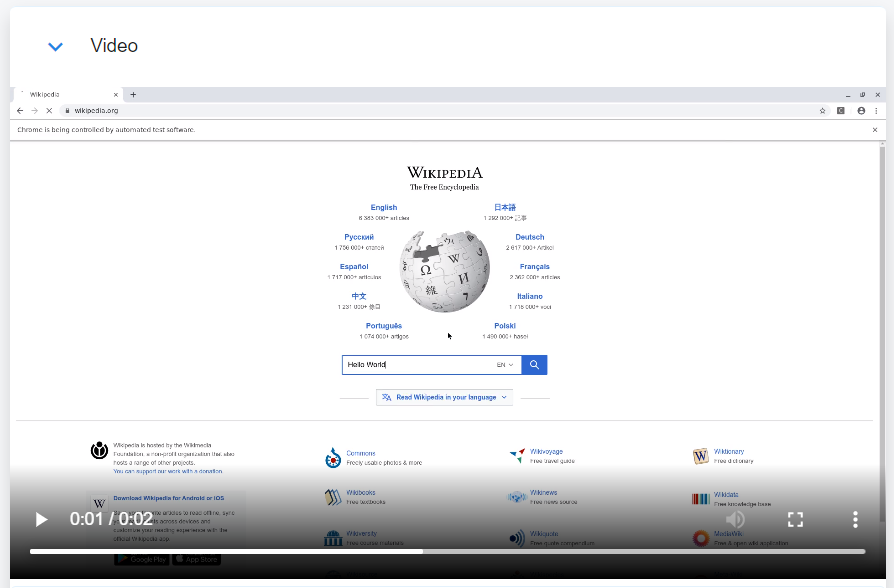
Task: Open the Wikinews icon
Action: (517, 497)
